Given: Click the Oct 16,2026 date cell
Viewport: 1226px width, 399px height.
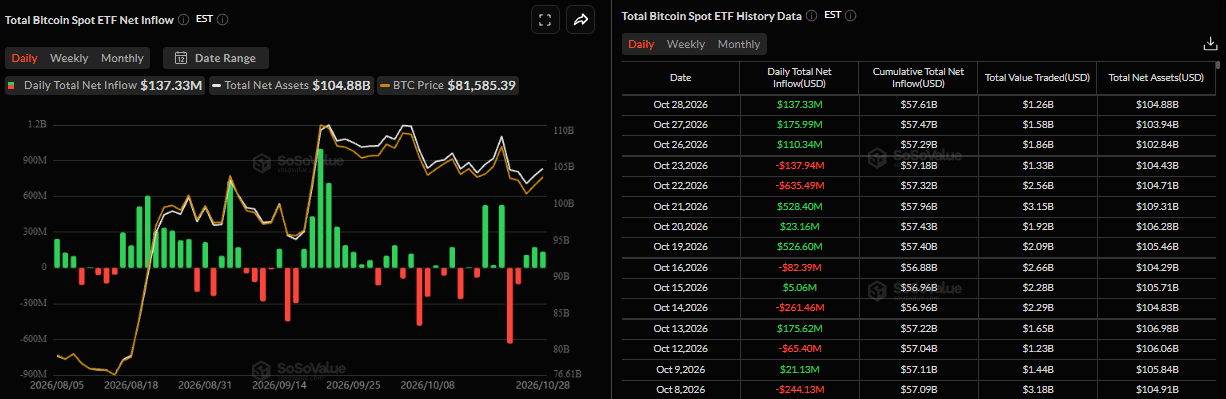Looking at the screenshot, I should pyautogui.click(x=680, y=267).
